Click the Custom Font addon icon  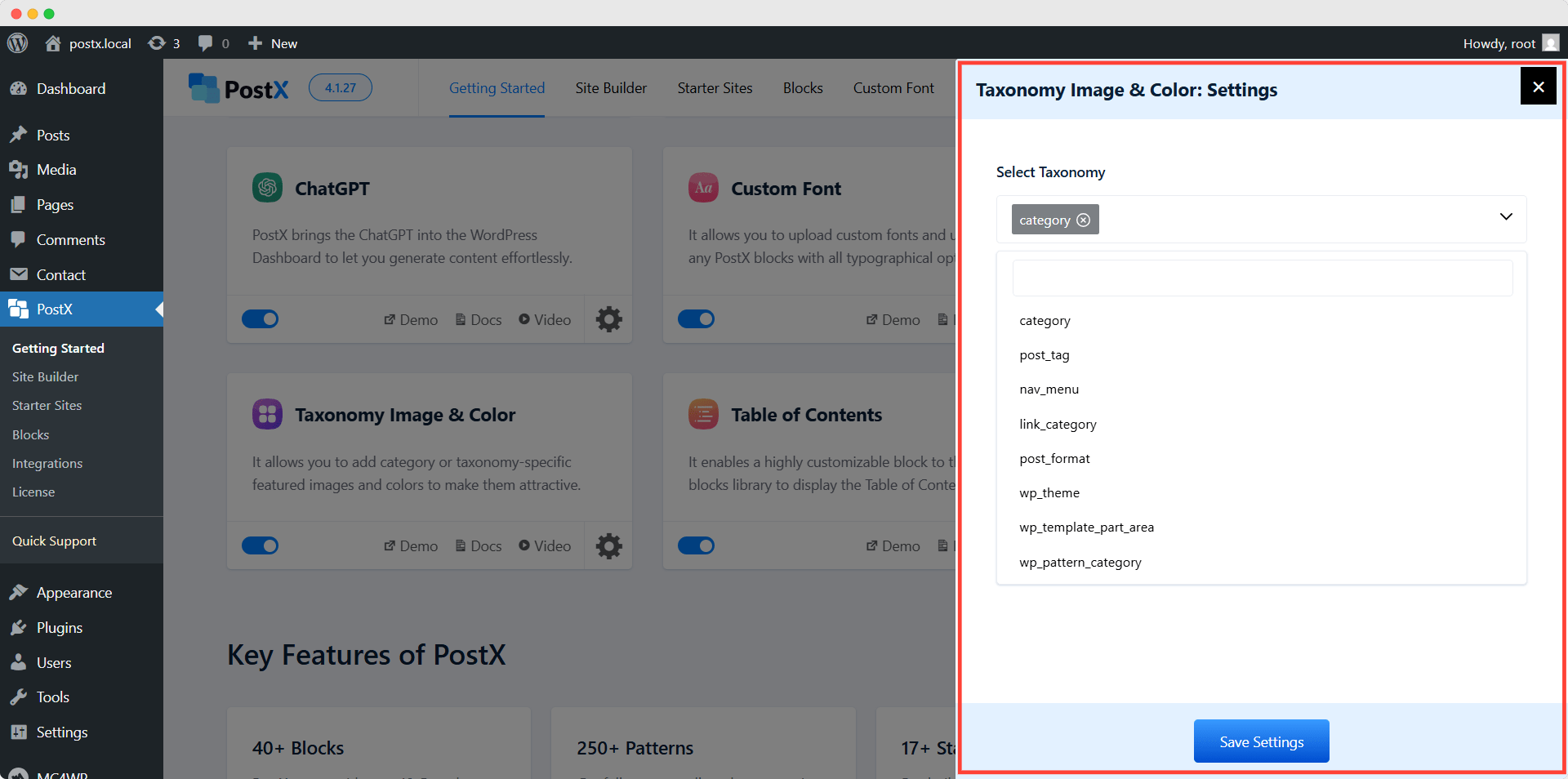pyautogui.click(x=703, y=188)
